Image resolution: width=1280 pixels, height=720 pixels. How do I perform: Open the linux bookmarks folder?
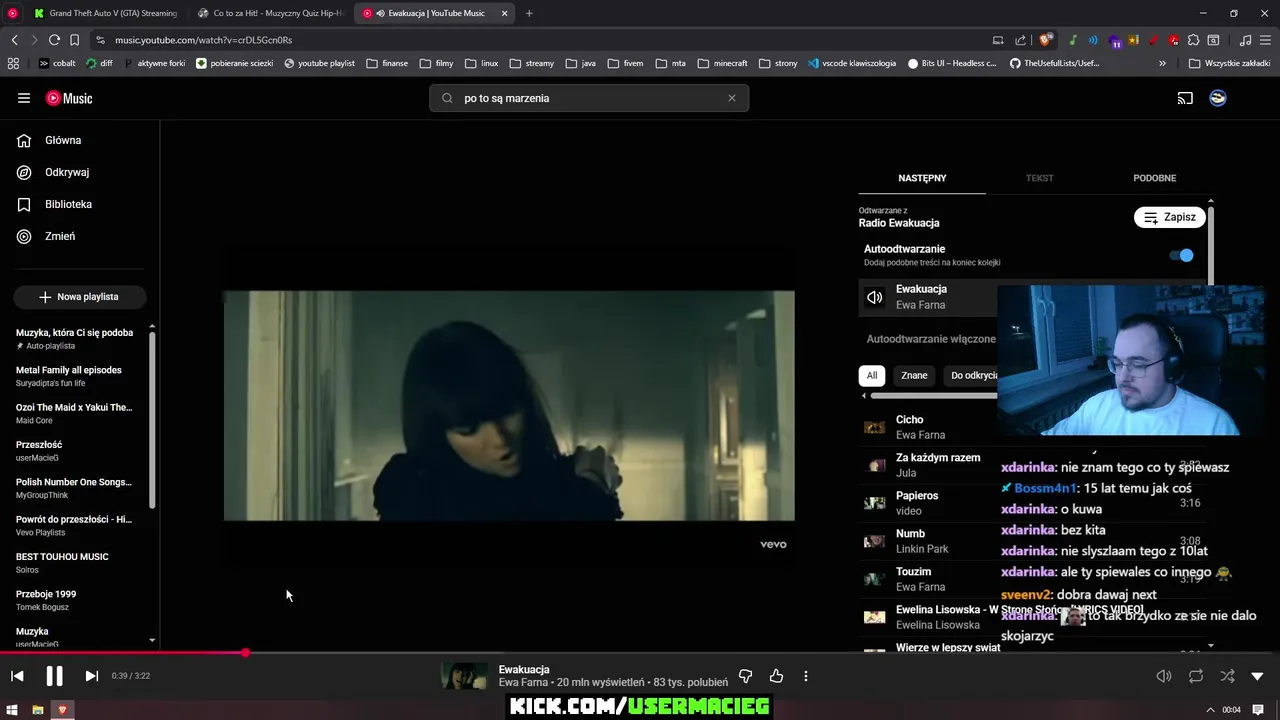481,63
